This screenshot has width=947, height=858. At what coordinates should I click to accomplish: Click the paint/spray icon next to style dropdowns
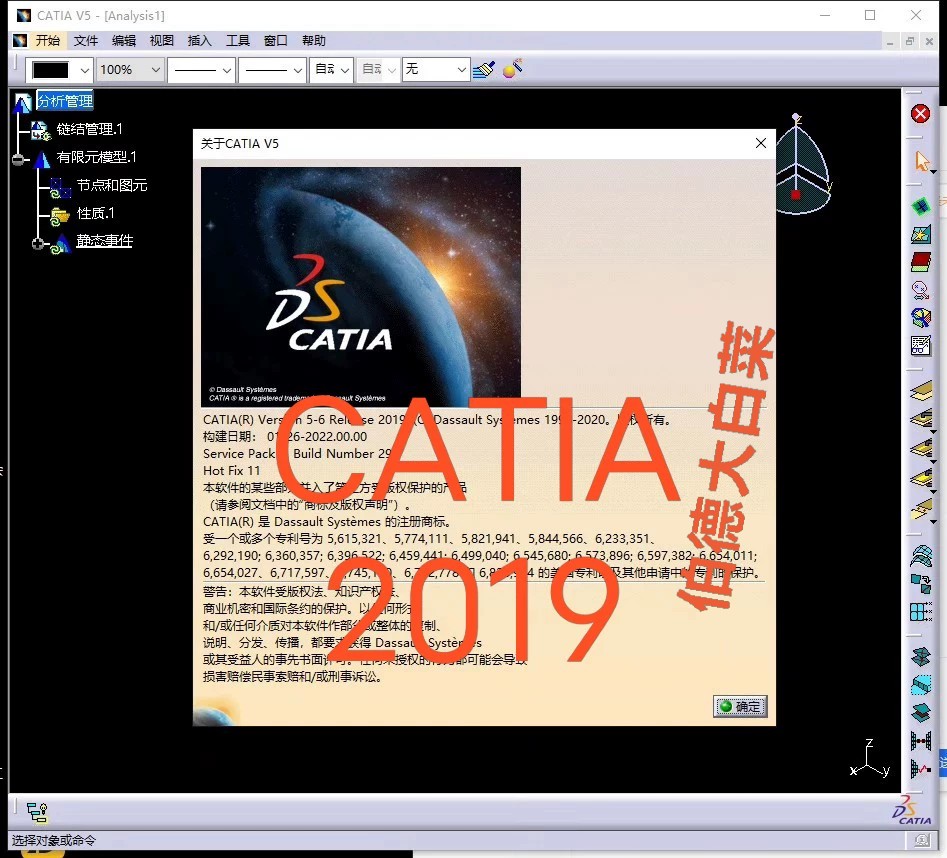tap(512, 69)
